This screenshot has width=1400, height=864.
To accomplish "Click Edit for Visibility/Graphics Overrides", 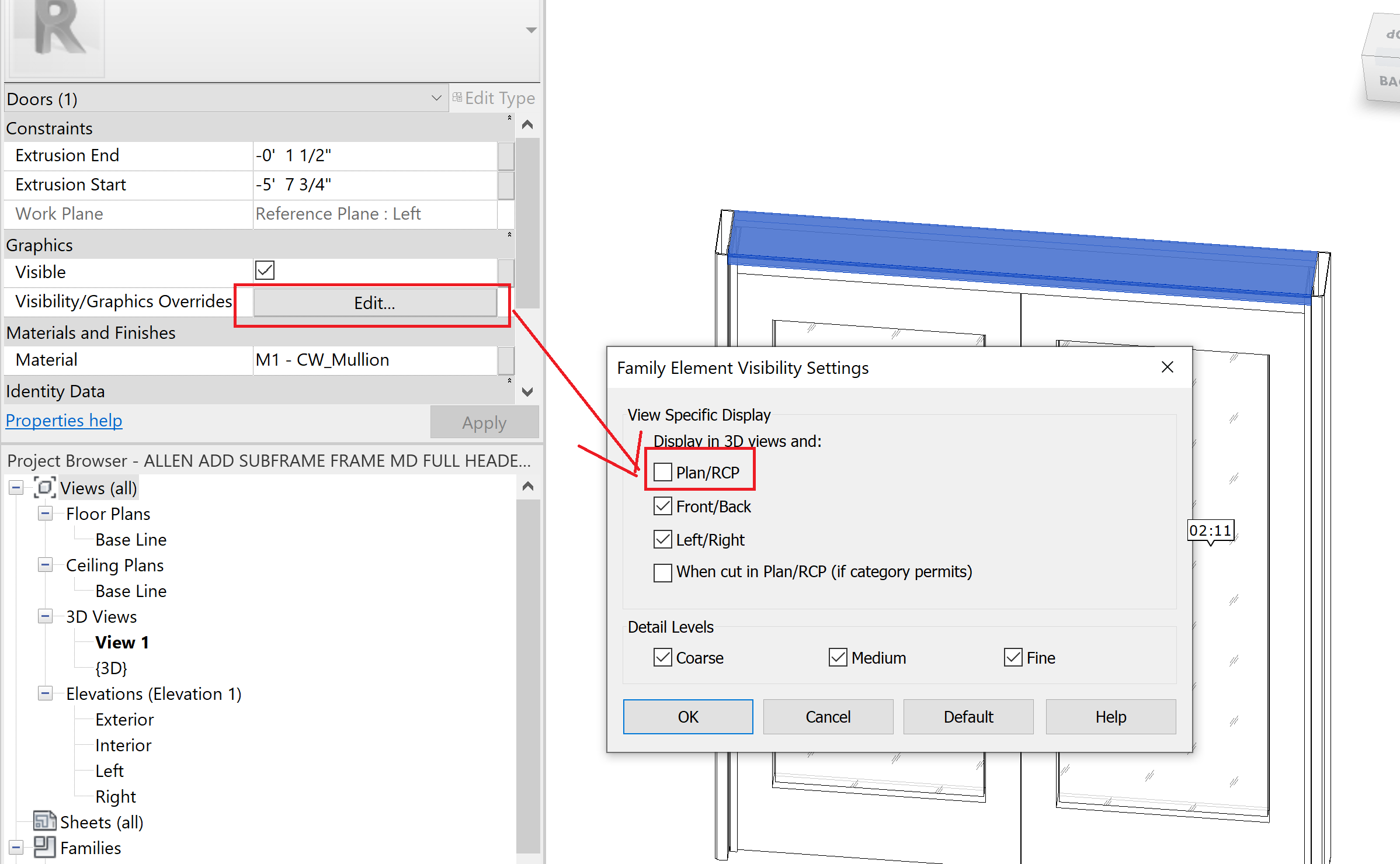I will point(374,303).
